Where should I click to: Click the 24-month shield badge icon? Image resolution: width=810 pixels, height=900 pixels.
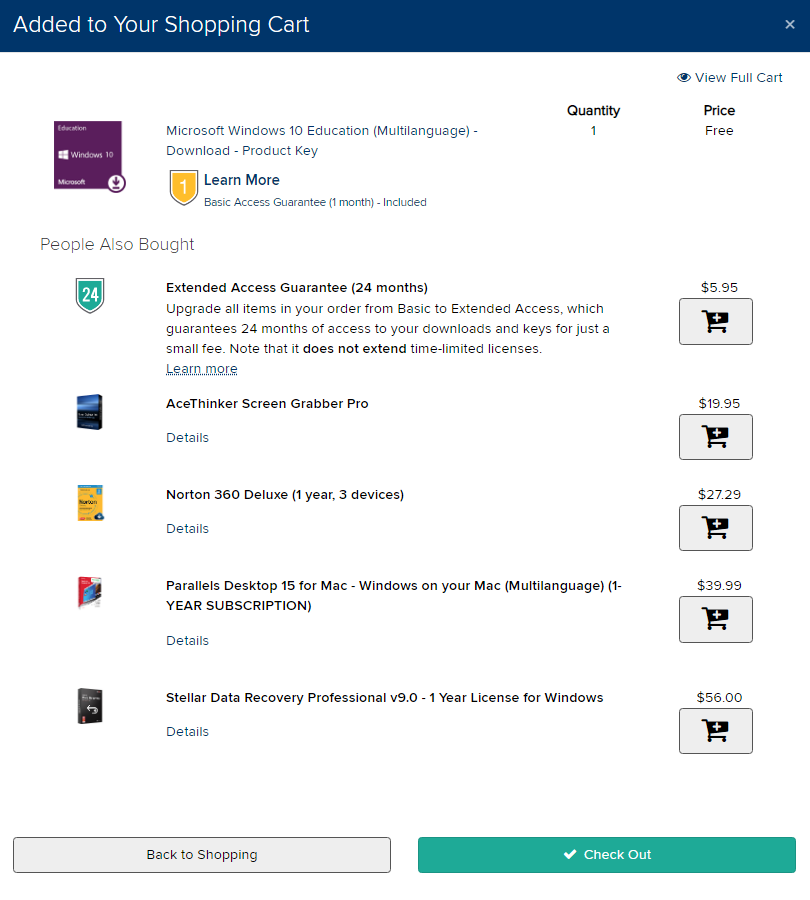coord(90,295)
